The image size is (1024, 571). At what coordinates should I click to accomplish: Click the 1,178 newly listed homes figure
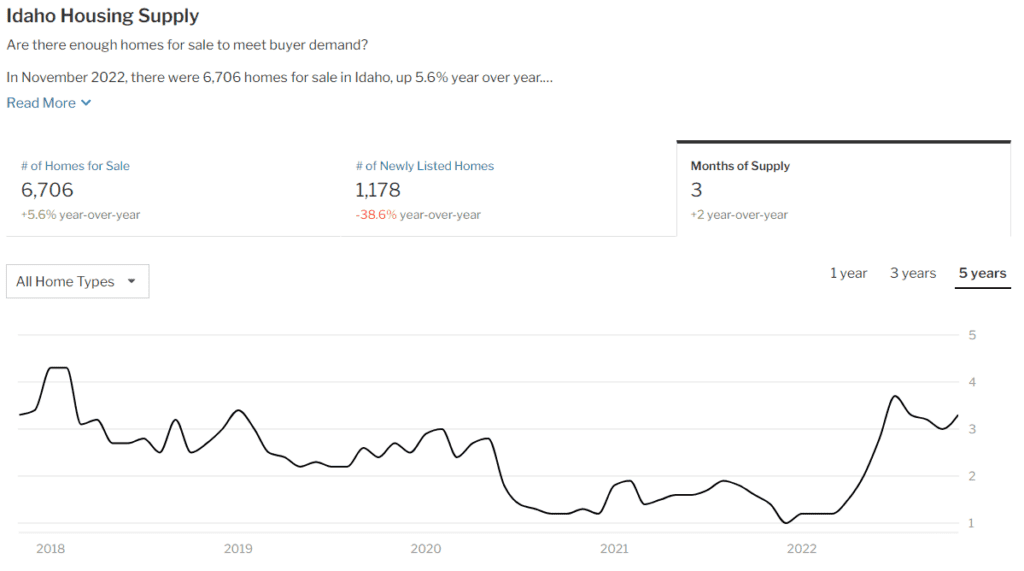(x=378, y=190)
